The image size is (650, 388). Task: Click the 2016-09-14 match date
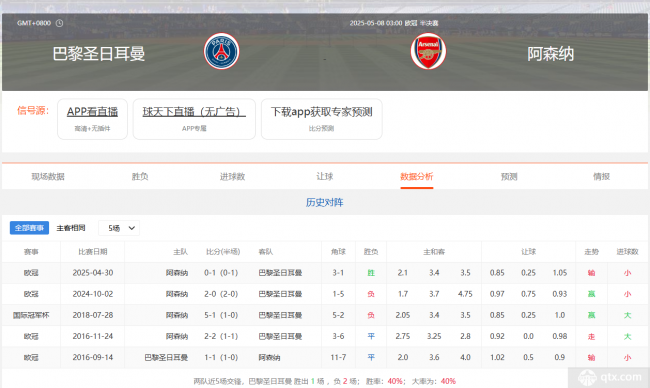(x=93, y=357)
